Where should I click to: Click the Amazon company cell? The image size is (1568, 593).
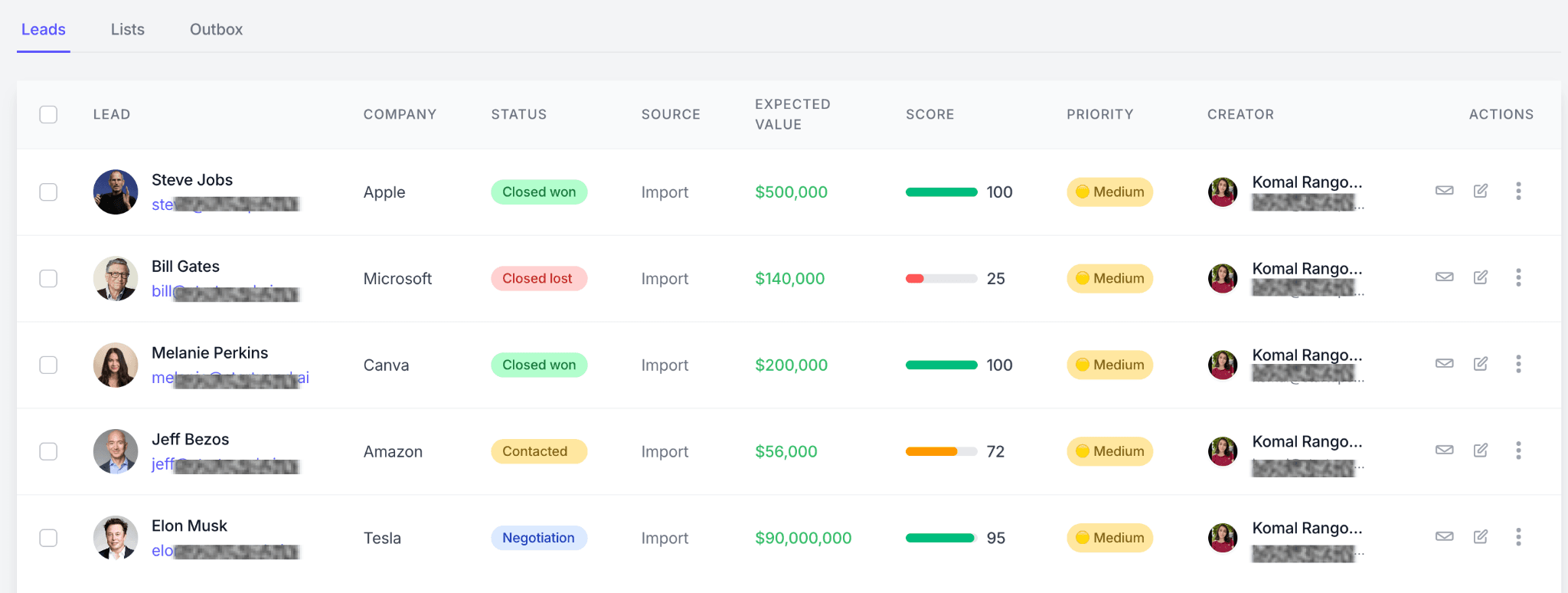coord(393,452)
